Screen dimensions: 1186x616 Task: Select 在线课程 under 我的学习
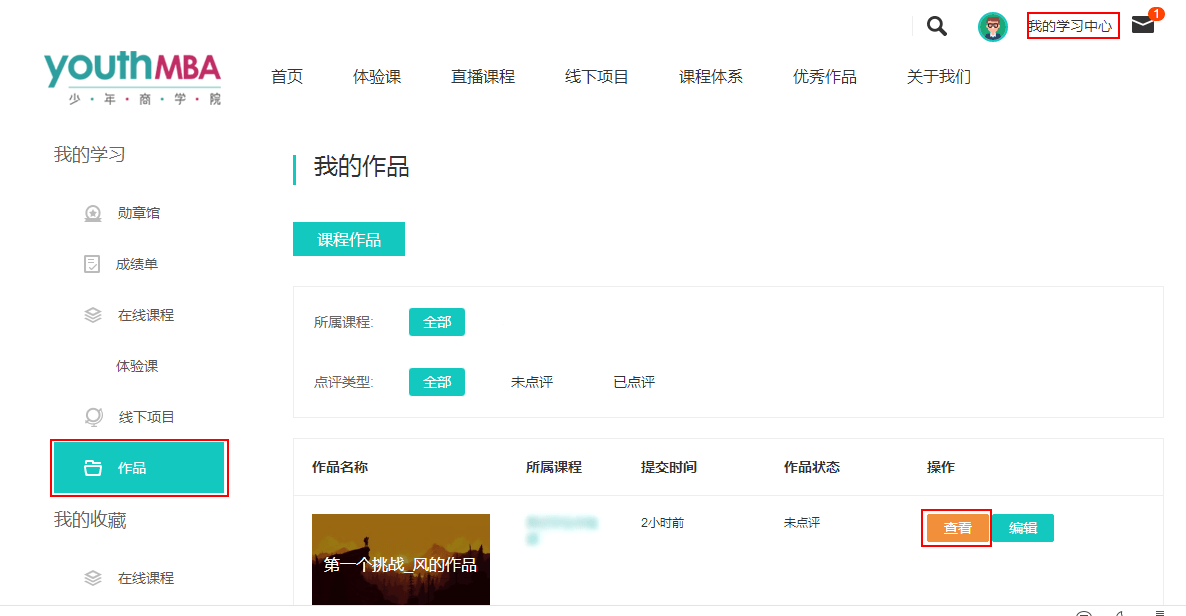coord(146,315)
